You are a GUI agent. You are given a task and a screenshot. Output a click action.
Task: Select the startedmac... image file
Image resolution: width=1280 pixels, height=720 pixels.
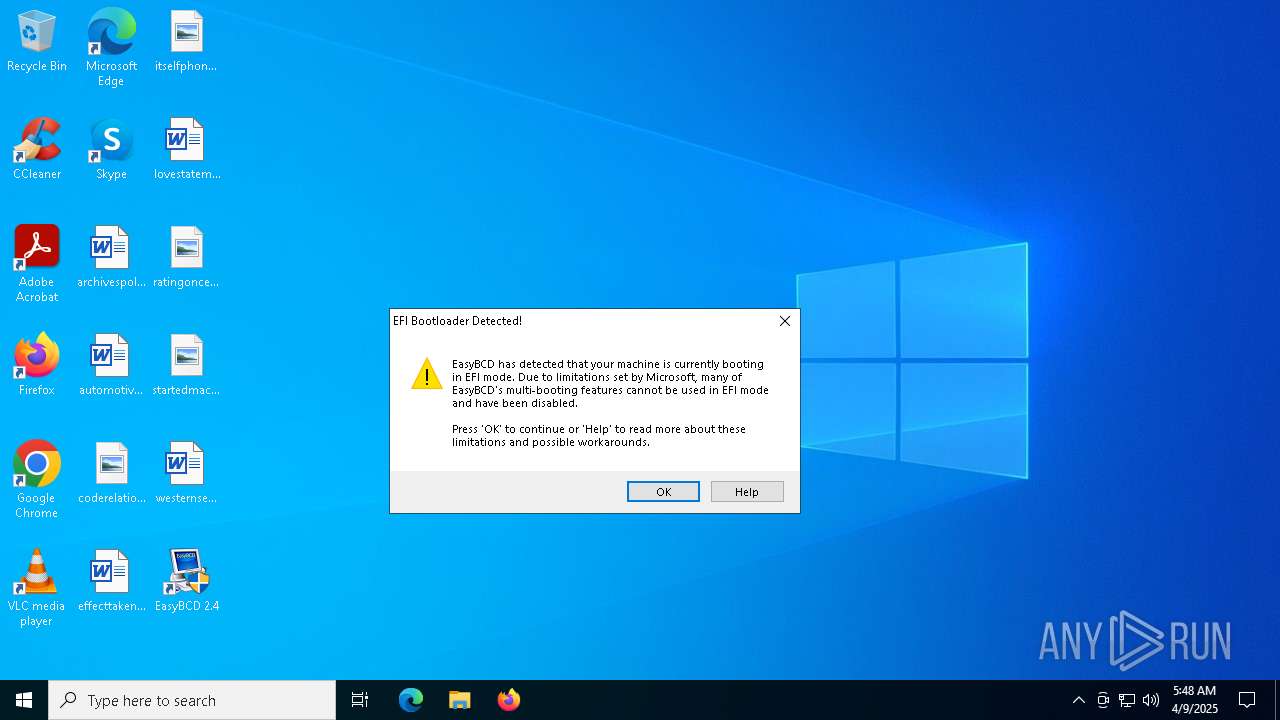(x=186, y=365)
